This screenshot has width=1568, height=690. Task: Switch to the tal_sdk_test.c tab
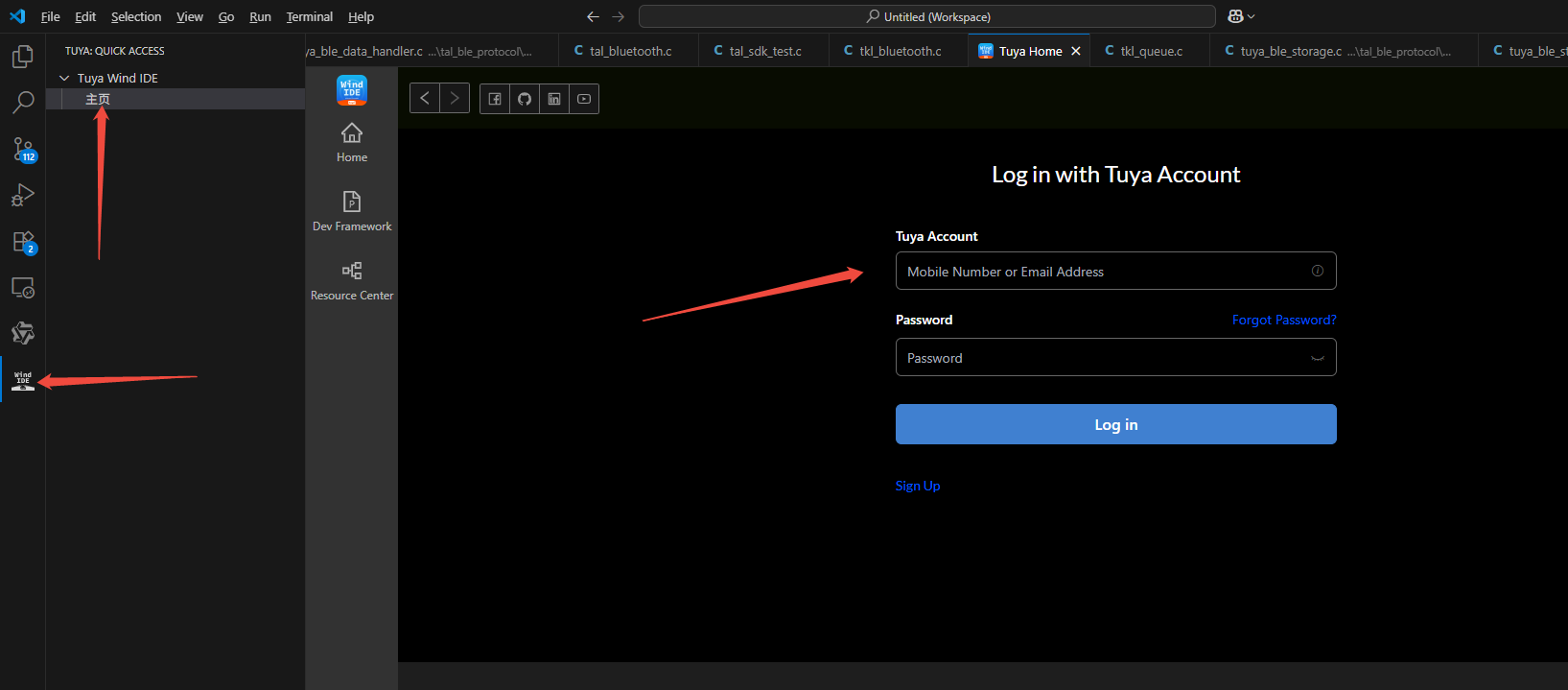click(763, 51)
